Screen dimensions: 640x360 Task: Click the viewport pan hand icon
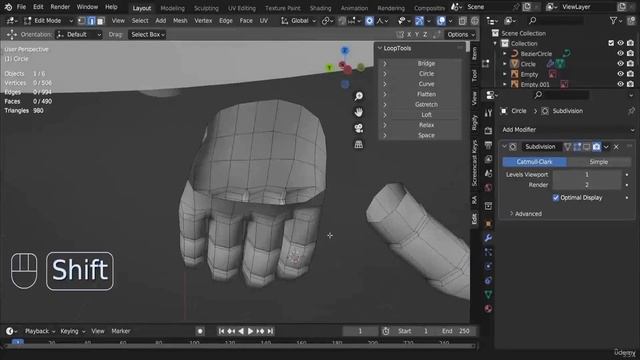pos(359,112)
